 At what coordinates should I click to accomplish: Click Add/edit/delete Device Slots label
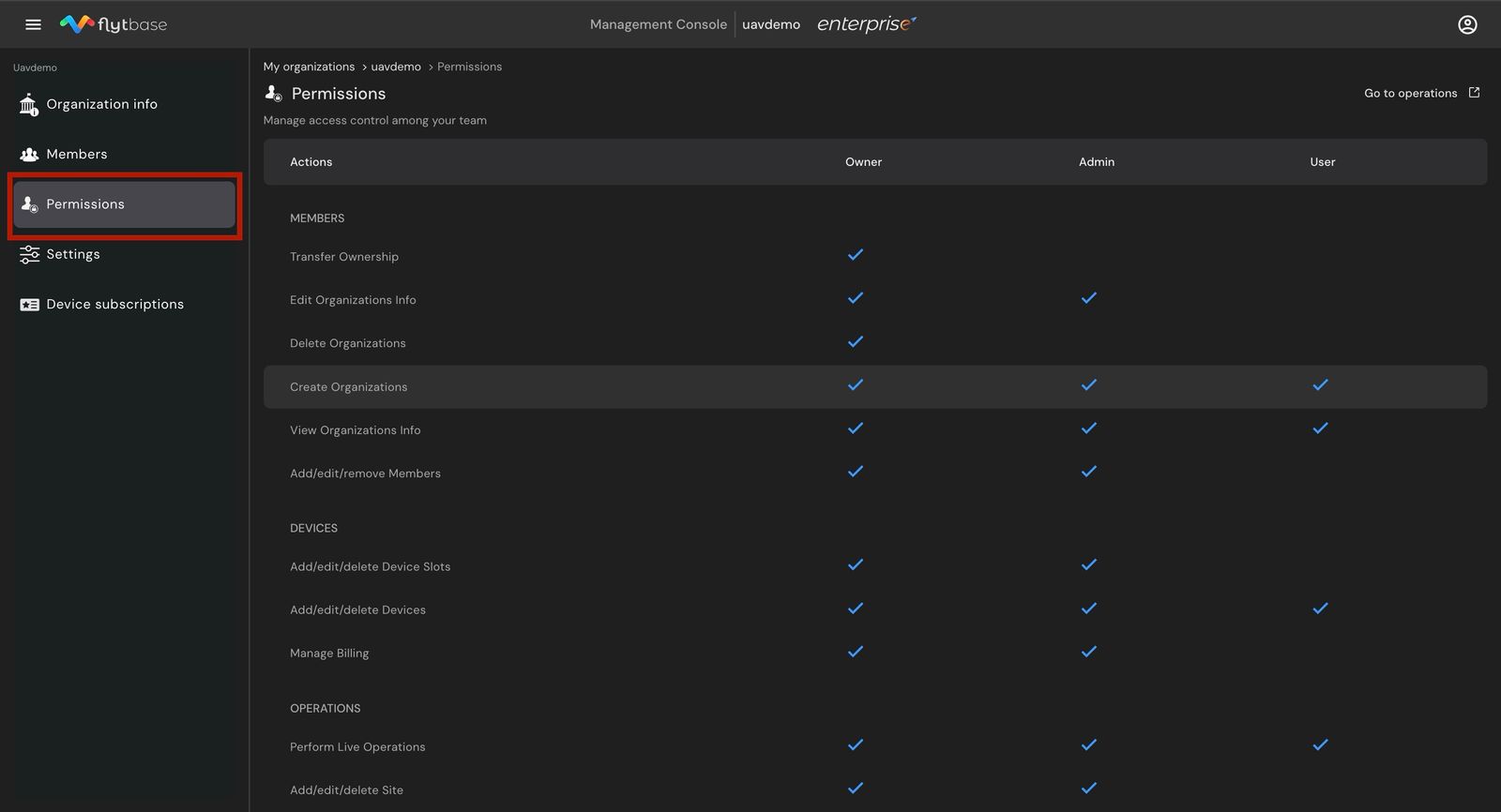(x=371, y=566)
